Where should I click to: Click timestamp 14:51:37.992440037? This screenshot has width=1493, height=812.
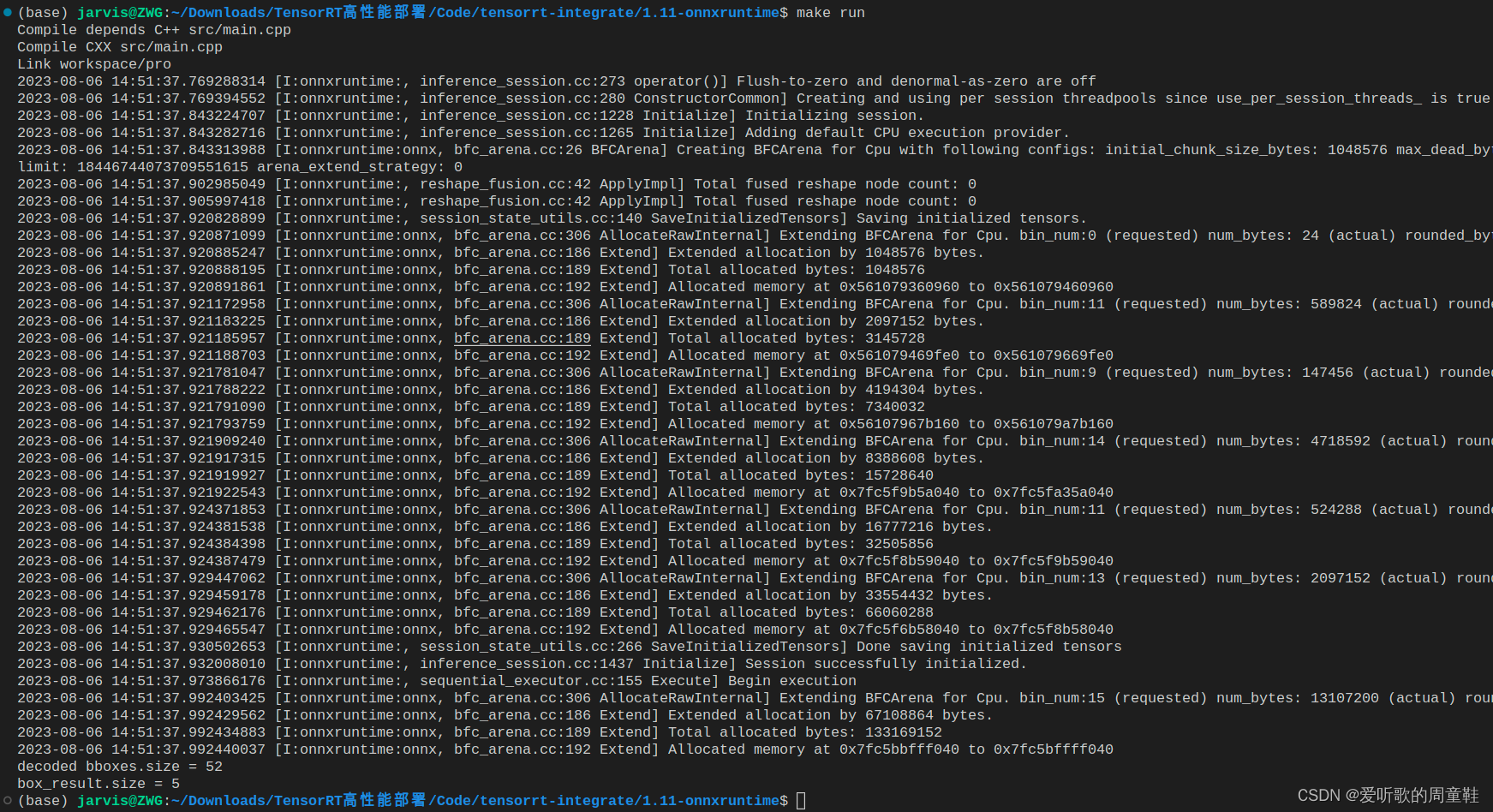click(188, 749)
